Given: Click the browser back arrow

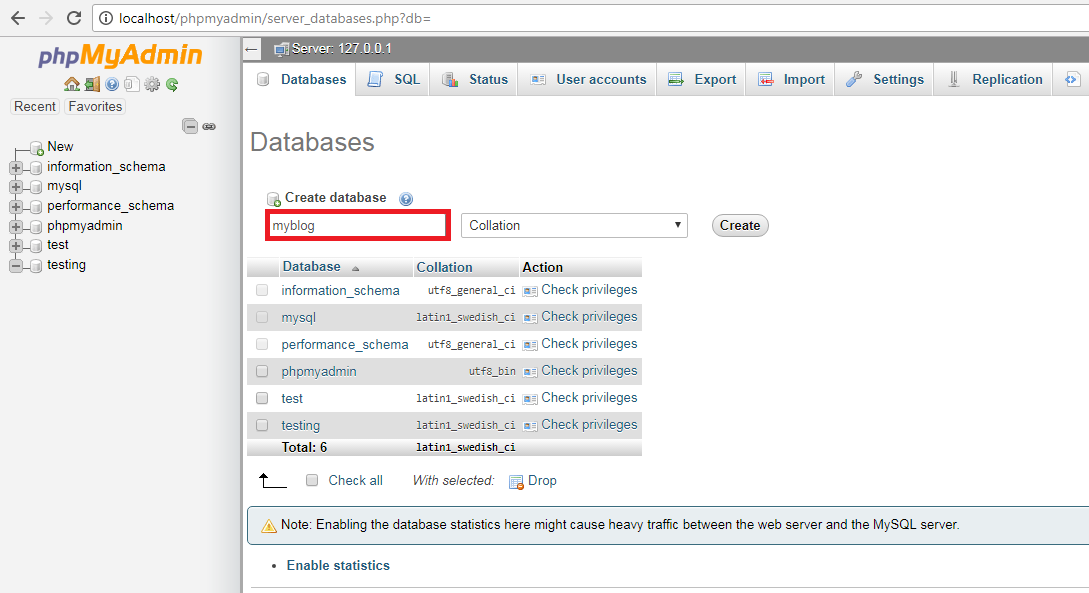Looking at the screenshot, I should [x=18, y=18].
